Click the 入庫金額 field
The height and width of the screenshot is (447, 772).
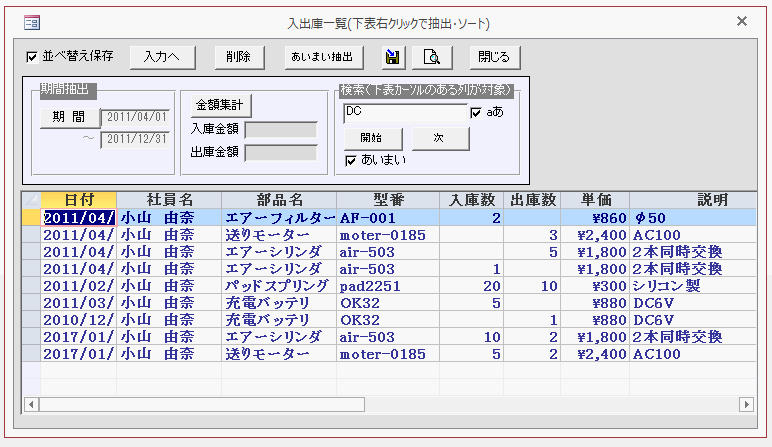[281, 129]
